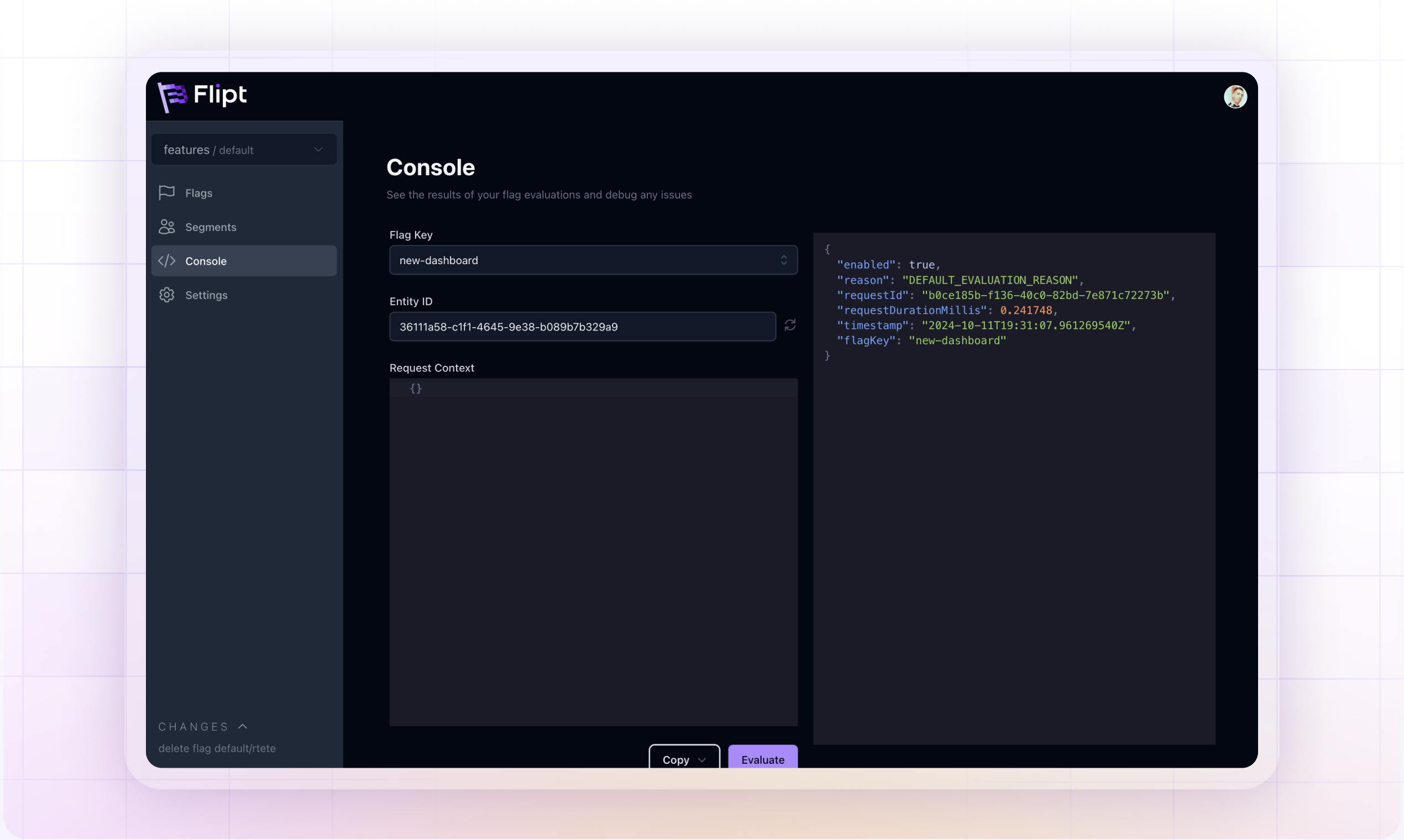Click the Segments people icon
This screenshot has width=1404, height=840.
[166, 227]
